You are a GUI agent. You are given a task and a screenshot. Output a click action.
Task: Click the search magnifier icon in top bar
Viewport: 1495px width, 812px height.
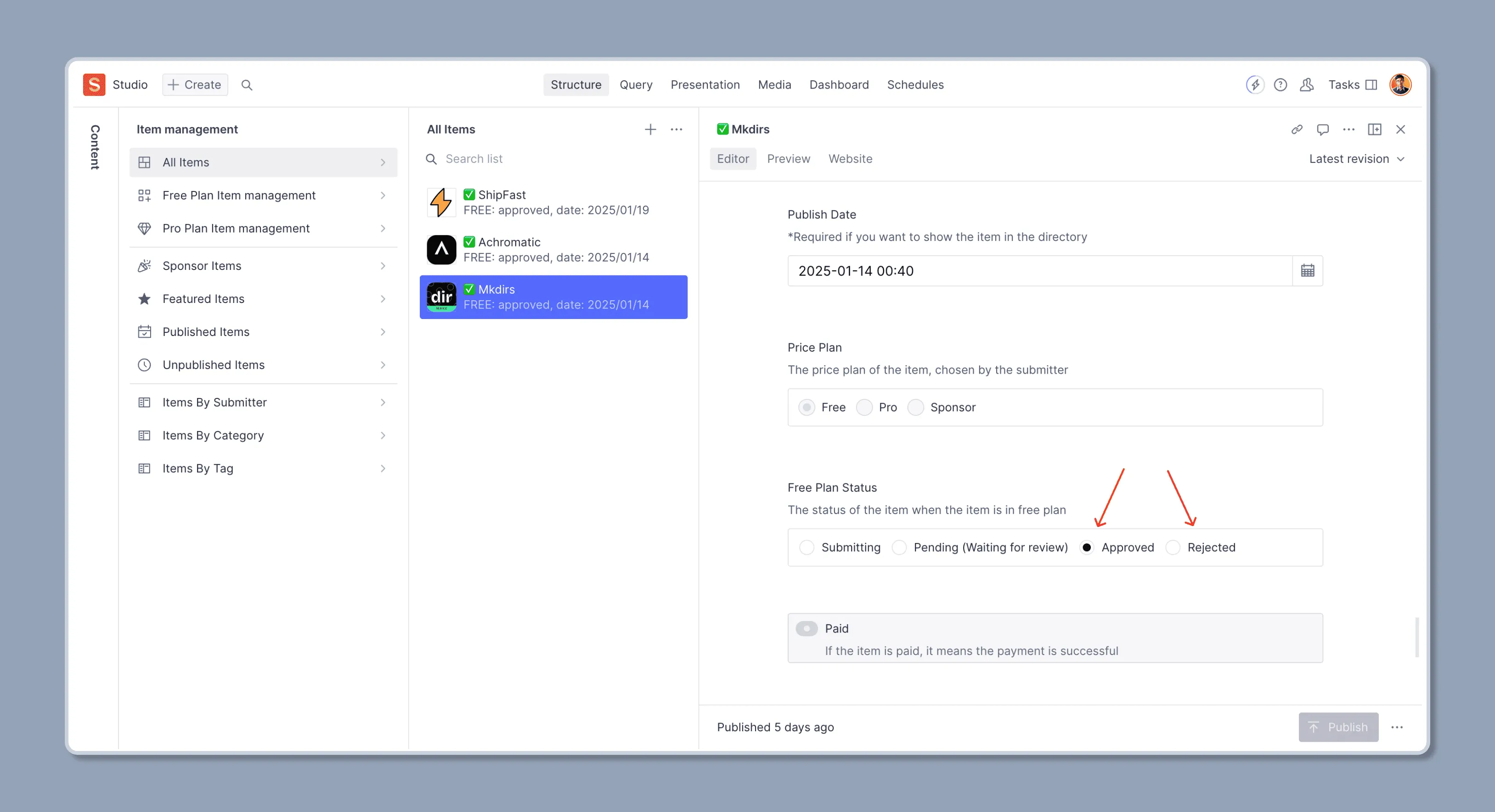pos(247,84)
